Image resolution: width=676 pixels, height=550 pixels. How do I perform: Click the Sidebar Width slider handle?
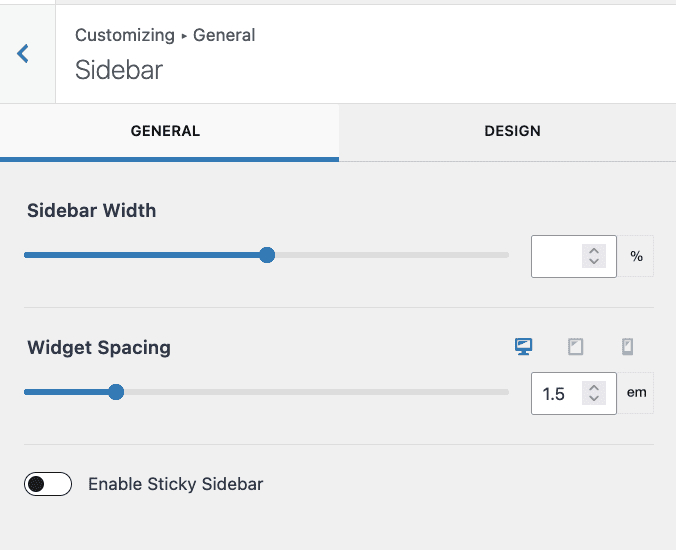tap(267, 255)
